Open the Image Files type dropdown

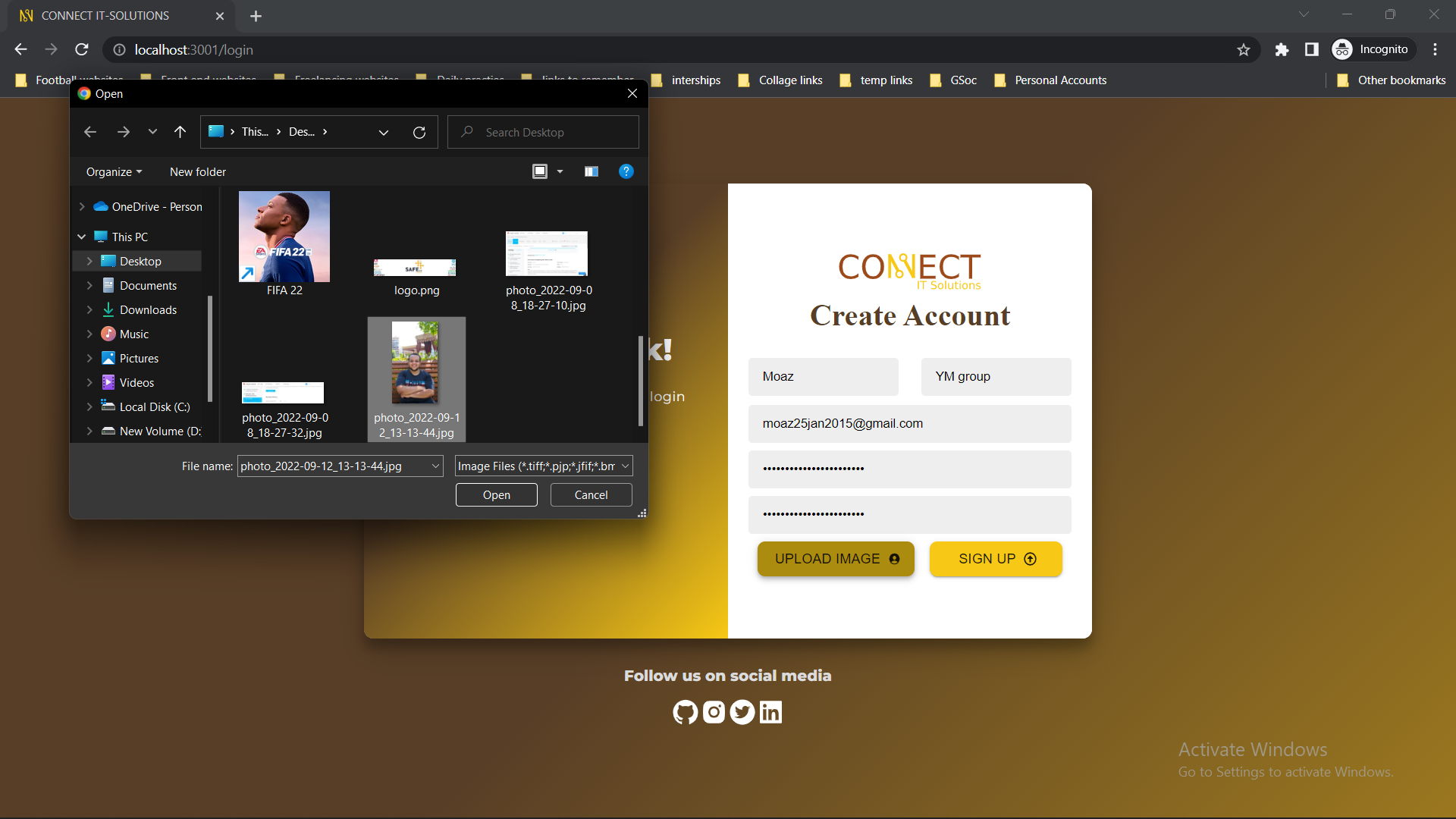point(544,466)
